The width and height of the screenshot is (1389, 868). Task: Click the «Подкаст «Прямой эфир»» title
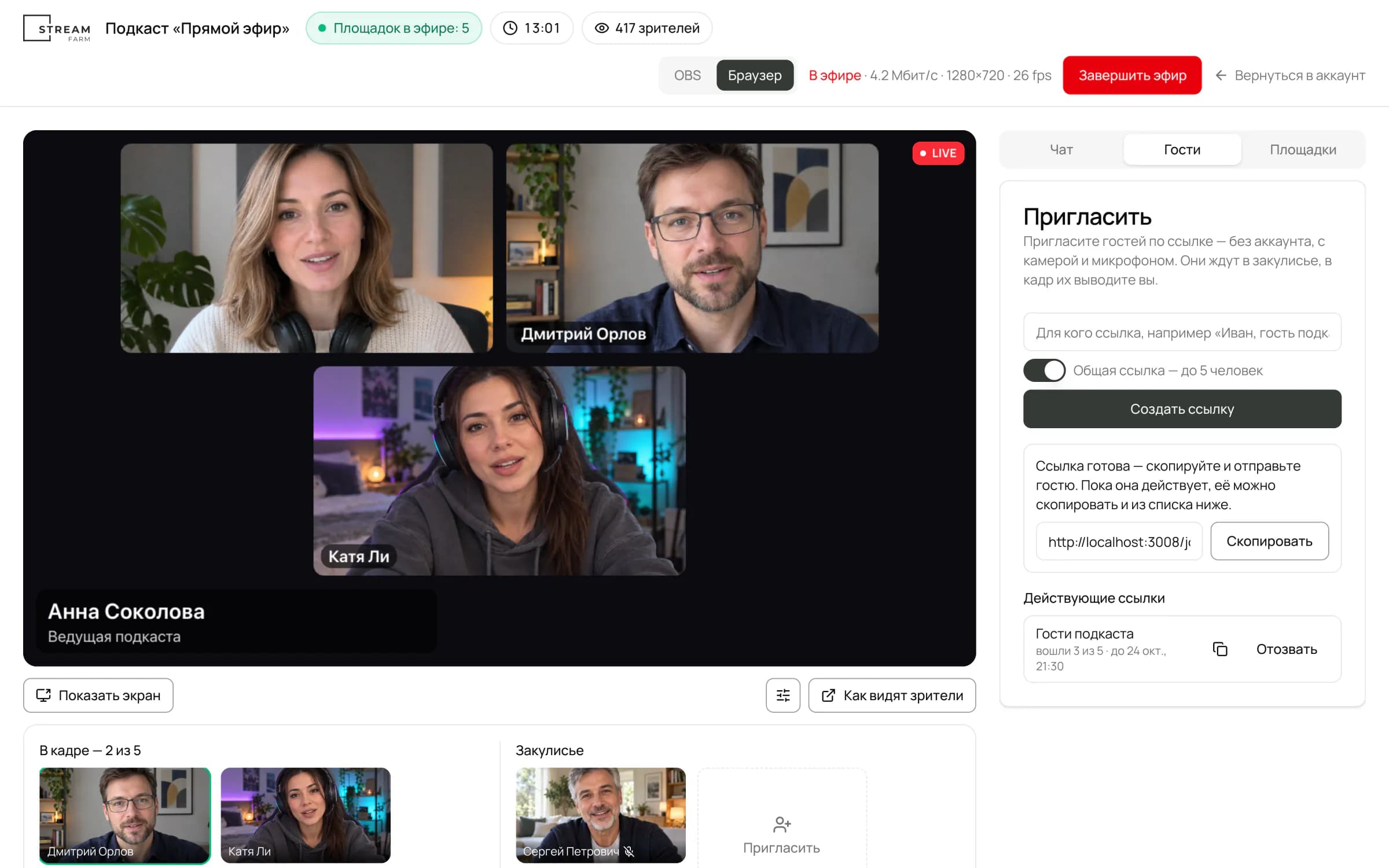tap(197, 28)
